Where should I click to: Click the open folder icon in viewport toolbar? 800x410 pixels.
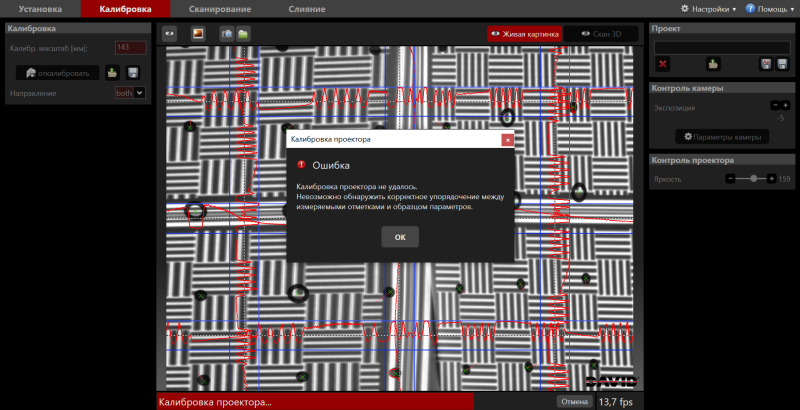243,33
